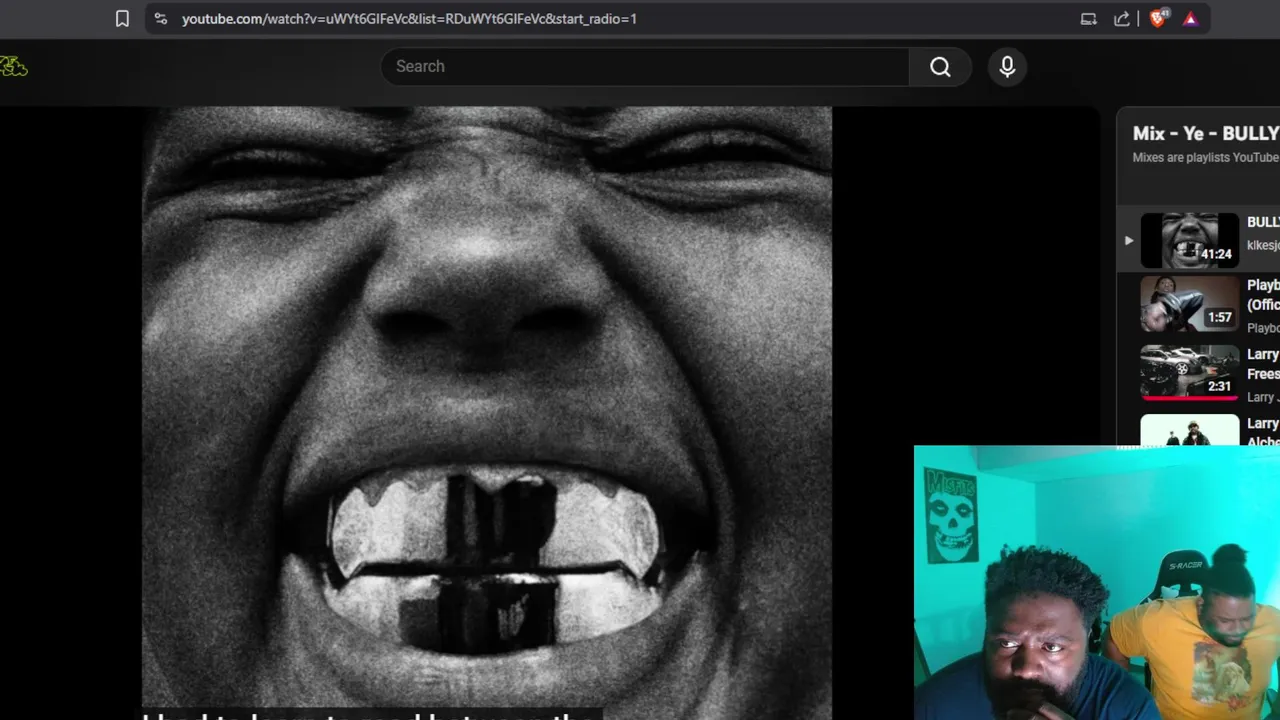The width and height of the screenshot is (1280, 720).
Task: Start voice search with microphone icon
Action: [1007, 66]
